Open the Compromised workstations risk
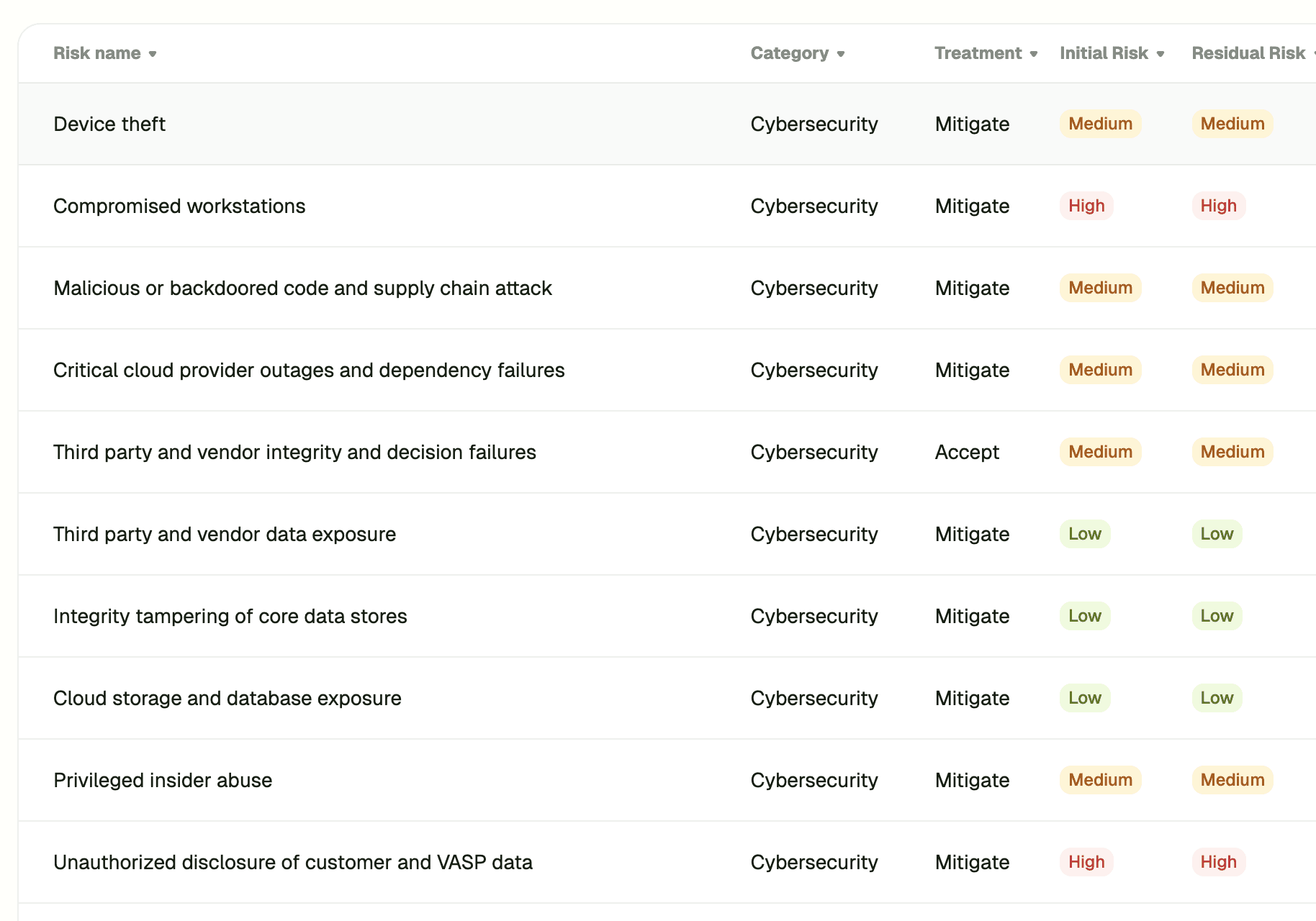This screenshot has height=921, width=1316. 667,206
